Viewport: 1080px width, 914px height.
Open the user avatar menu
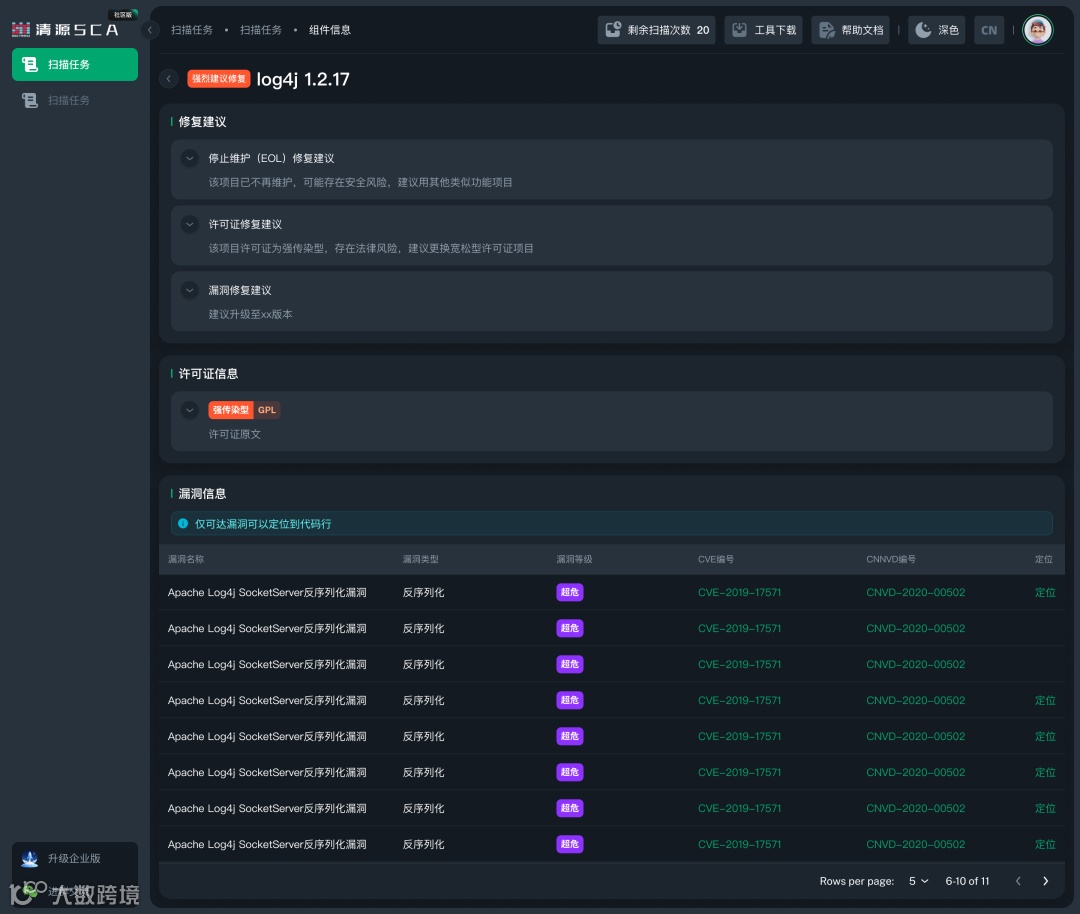coord(1037,30)
